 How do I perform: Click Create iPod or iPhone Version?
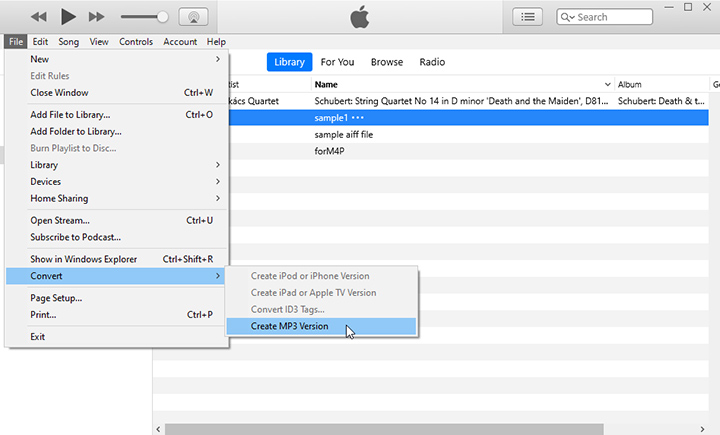321,276
